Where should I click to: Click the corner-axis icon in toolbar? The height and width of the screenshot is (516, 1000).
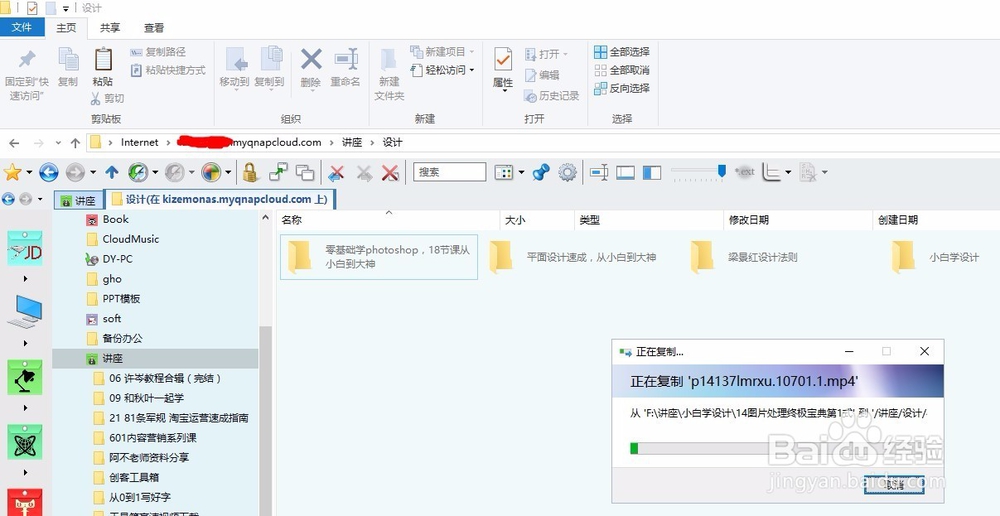tap(772, 172)
